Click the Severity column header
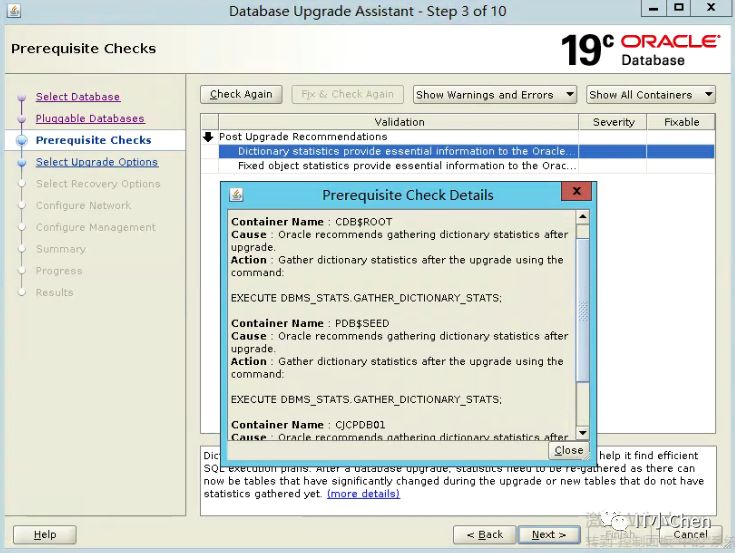The width and height of the screenshot is (735, 553). pos(613,122)
